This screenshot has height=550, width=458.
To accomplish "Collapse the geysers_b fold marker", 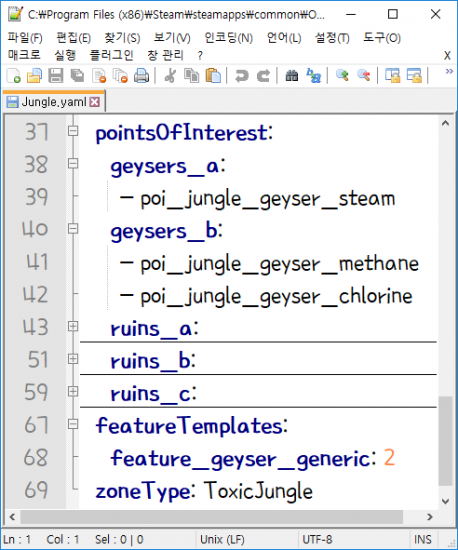I will click(73, 229).
